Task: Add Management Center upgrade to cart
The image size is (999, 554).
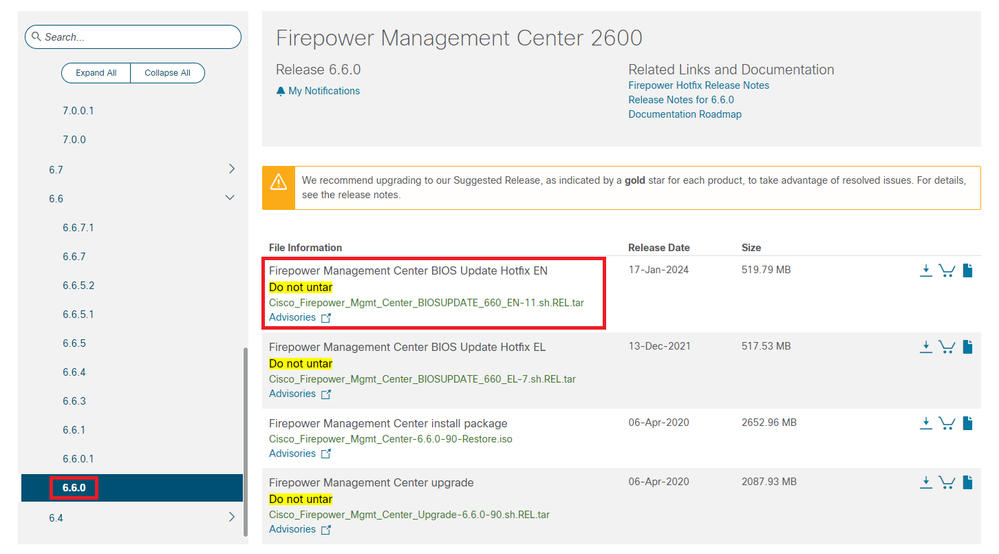Action: pyautogui.click(x=947, y=483)
